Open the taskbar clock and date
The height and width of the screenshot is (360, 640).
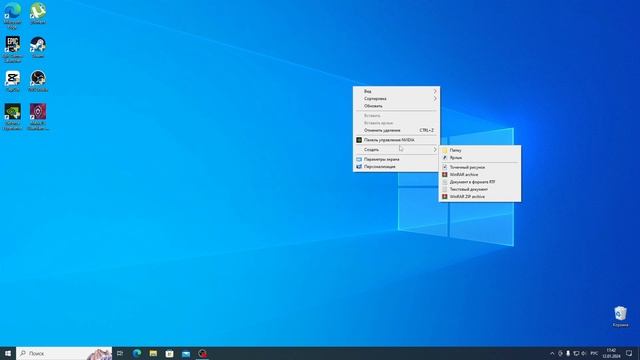tap(611, 353)
